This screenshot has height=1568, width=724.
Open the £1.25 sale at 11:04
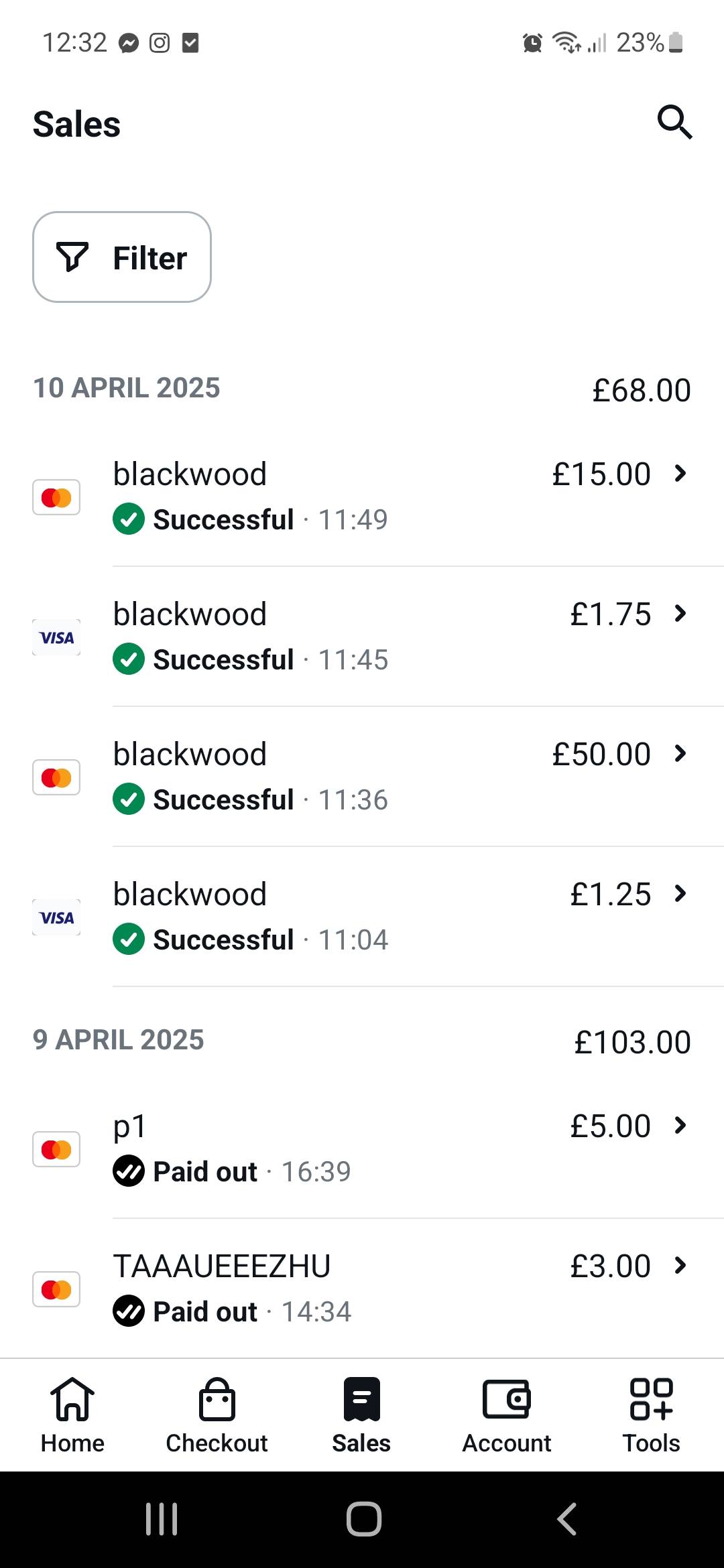(x=402, y=916)
